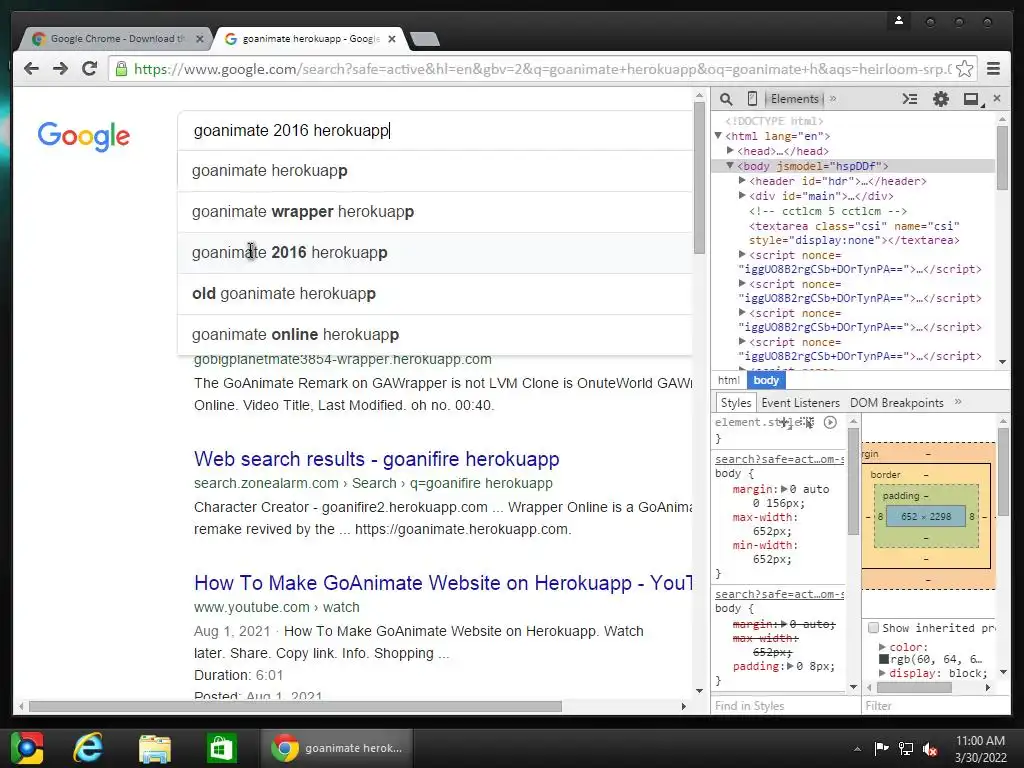
Task: Open the Elements panel tab
Action: point(794,99)
